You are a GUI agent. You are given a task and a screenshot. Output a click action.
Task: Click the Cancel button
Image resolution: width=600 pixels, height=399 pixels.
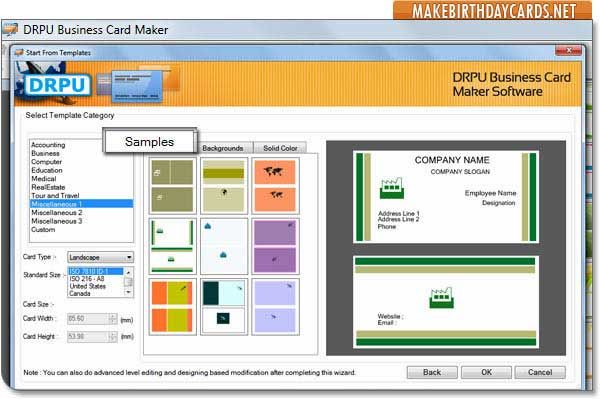point(540,372)
